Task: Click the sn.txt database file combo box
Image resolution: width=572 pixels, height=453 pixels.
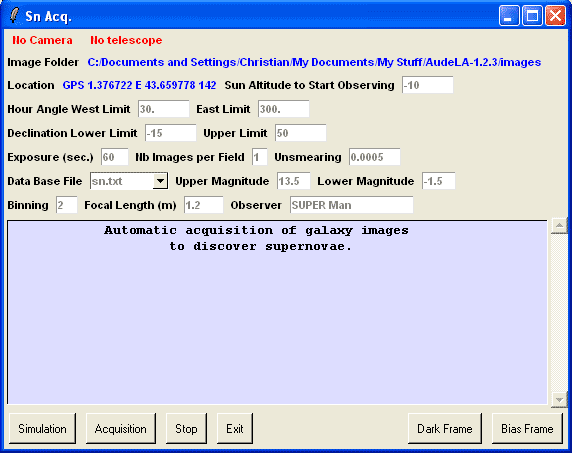Action: [129, 181]
